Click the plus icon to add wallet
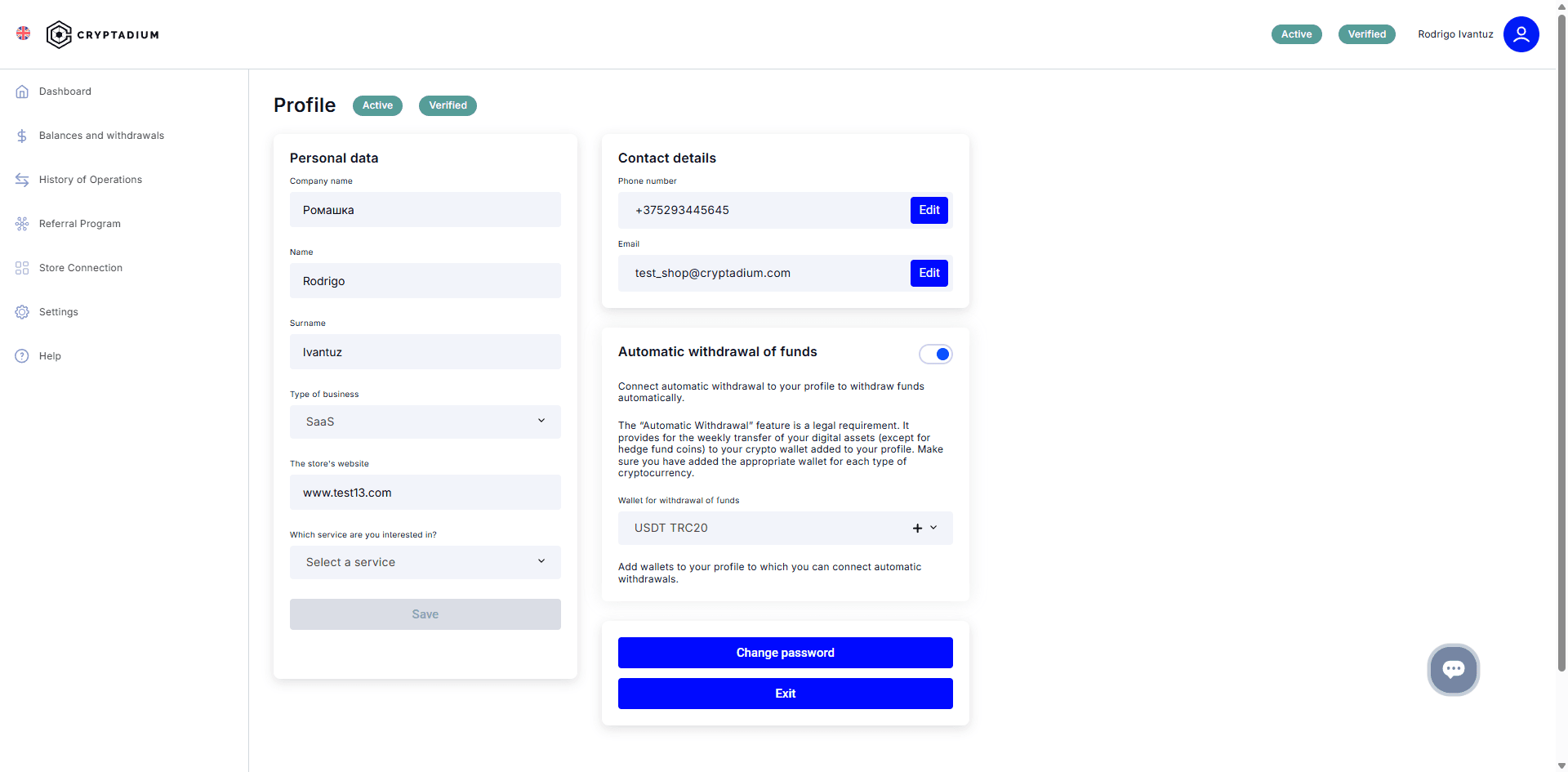The height and width of the screenshot is (772, 1568). [x=917, y=529]
